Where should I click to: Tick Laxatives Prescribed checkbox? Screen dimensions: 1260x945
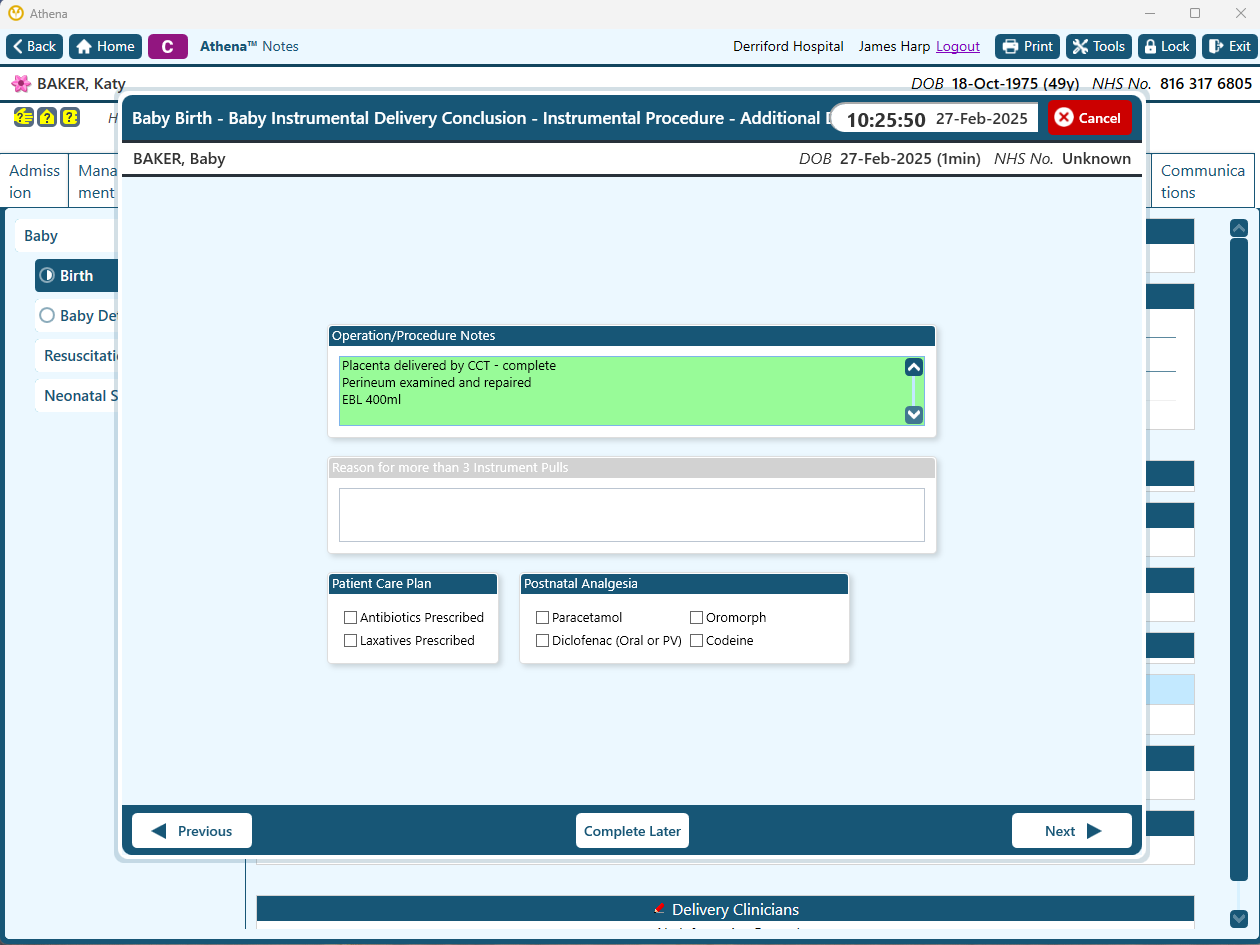pyautogui.click(x=350, y=641)
